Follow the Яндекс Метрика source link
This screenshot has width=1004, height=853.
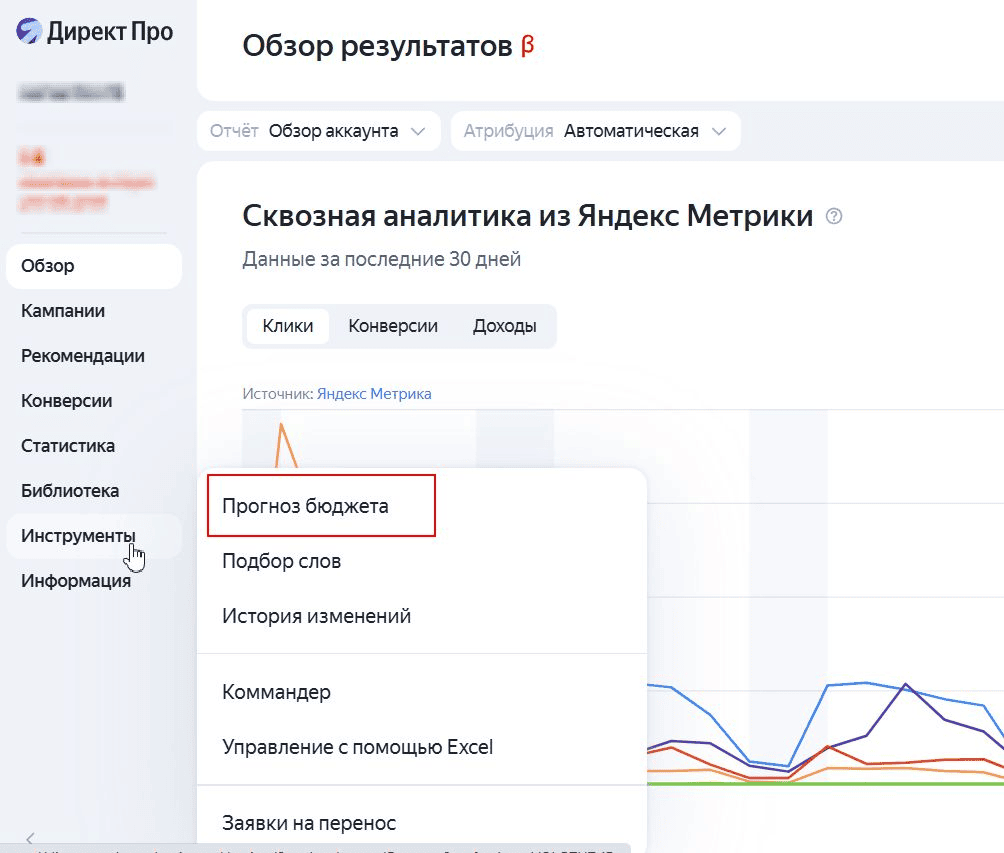click(374, 394)
